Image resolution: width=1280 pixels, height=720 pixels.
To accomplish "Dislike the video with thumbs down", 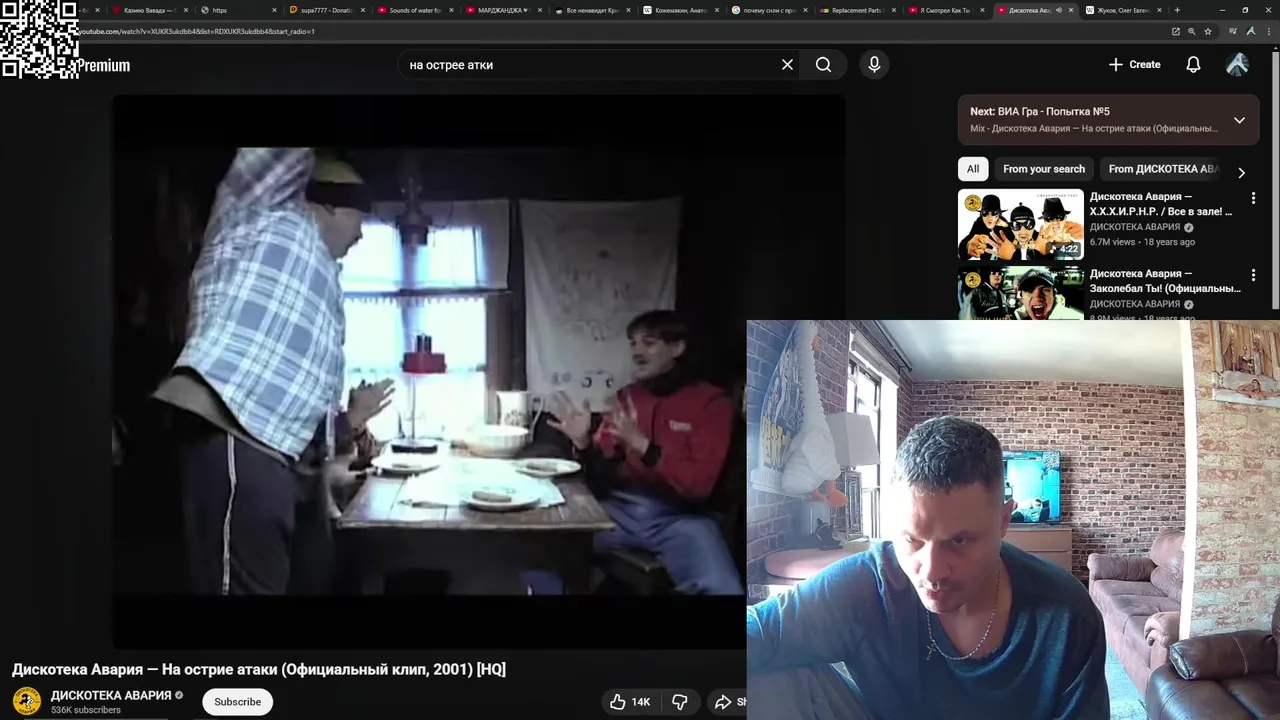I will click(679, 702).
